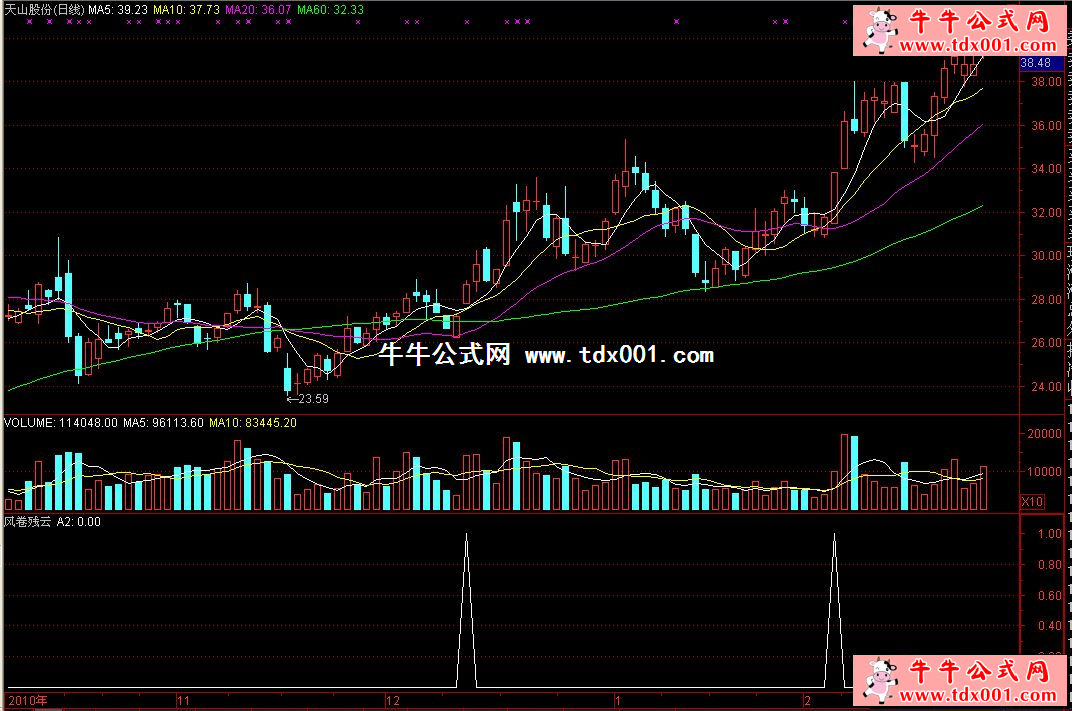The width and height of the screenshot is (1072, 711).
Task: Select the 38.48 current price tag
Action: pos(1036,63)
